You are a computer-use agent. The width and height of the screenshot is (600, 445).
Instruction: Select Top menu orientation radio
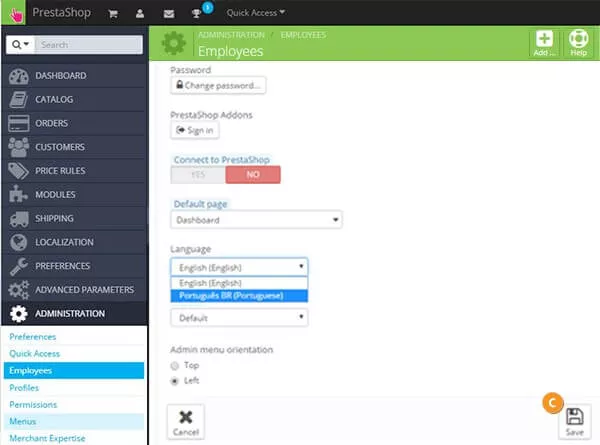point(174,366)
